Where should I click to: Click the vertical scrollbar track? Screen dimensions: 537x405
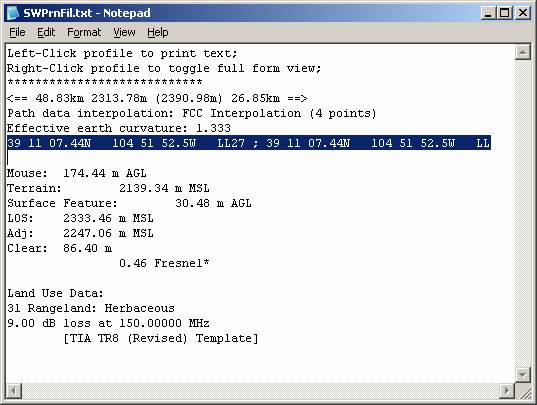click(x=523, y=214)
